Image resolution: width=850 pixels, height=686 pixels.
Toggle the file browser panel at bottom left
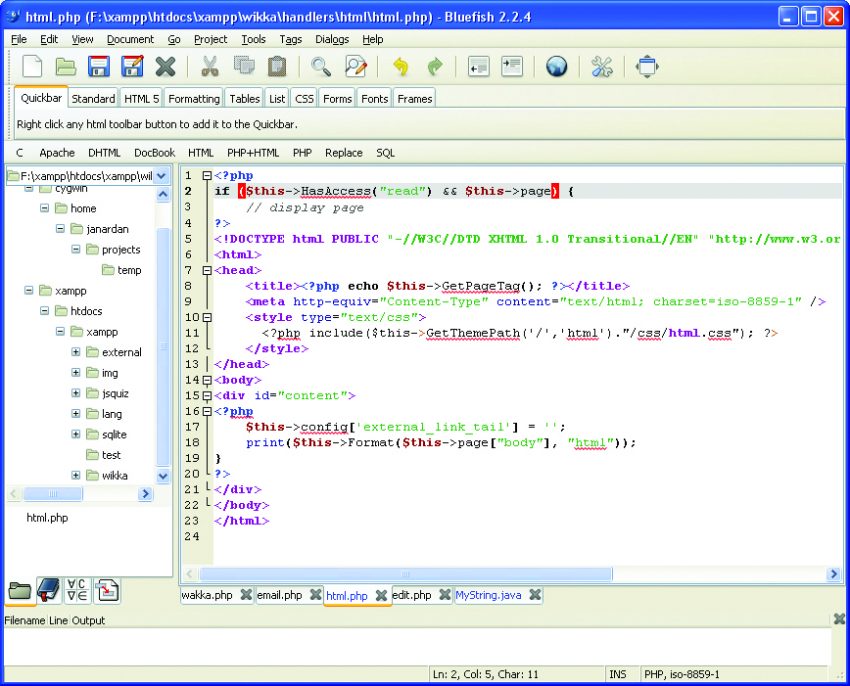click(19, 592)
